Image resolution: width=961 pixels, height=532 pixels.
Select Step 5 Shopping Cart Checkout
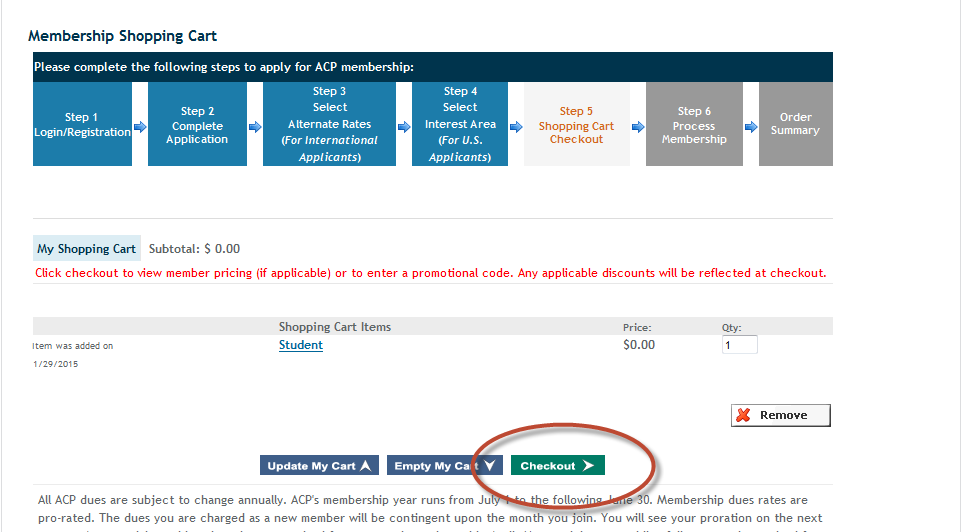[576, 125]
